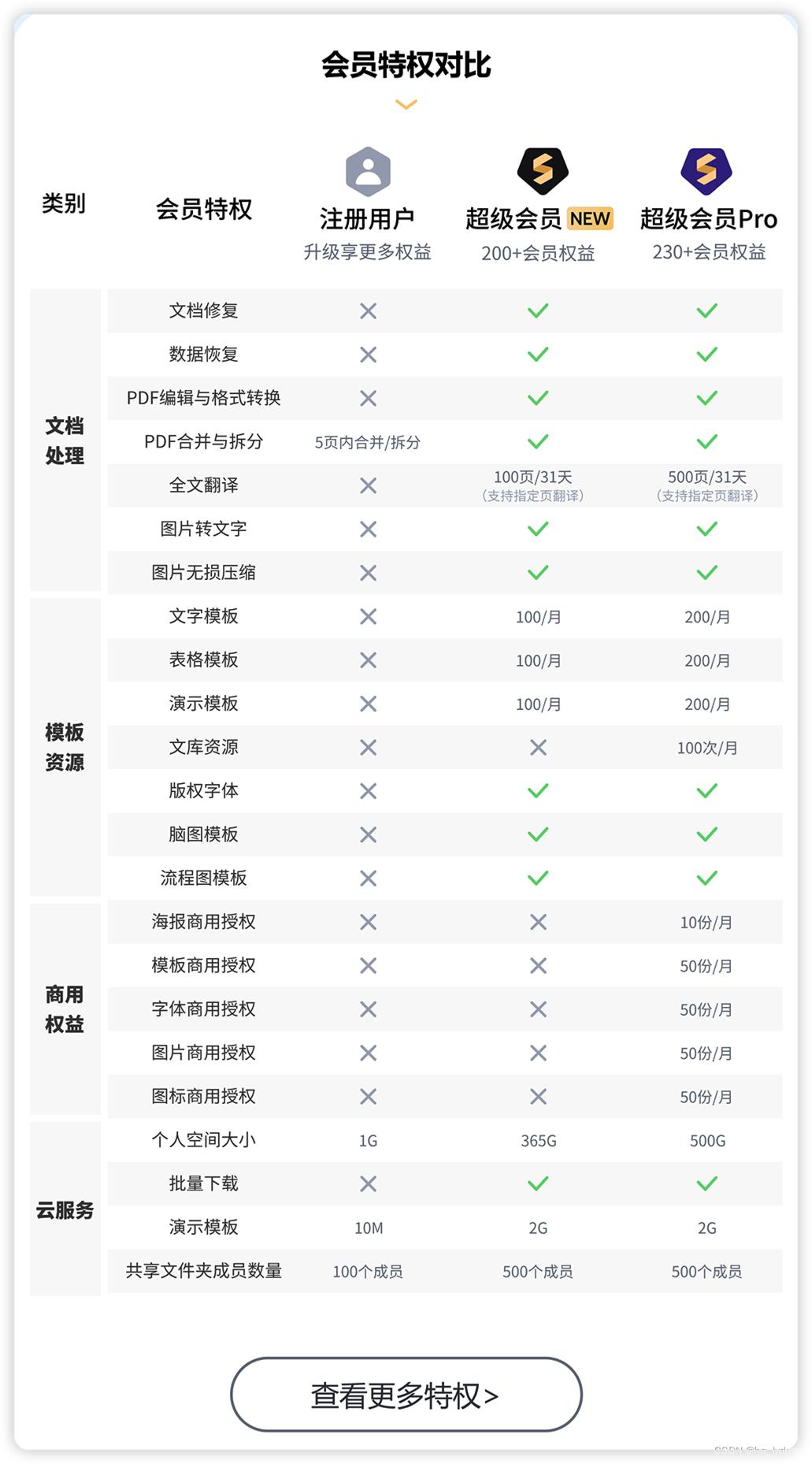The image size is (812, 1464).
Task: Click the 查看更多特权 button
Action: pos(405,1395)
